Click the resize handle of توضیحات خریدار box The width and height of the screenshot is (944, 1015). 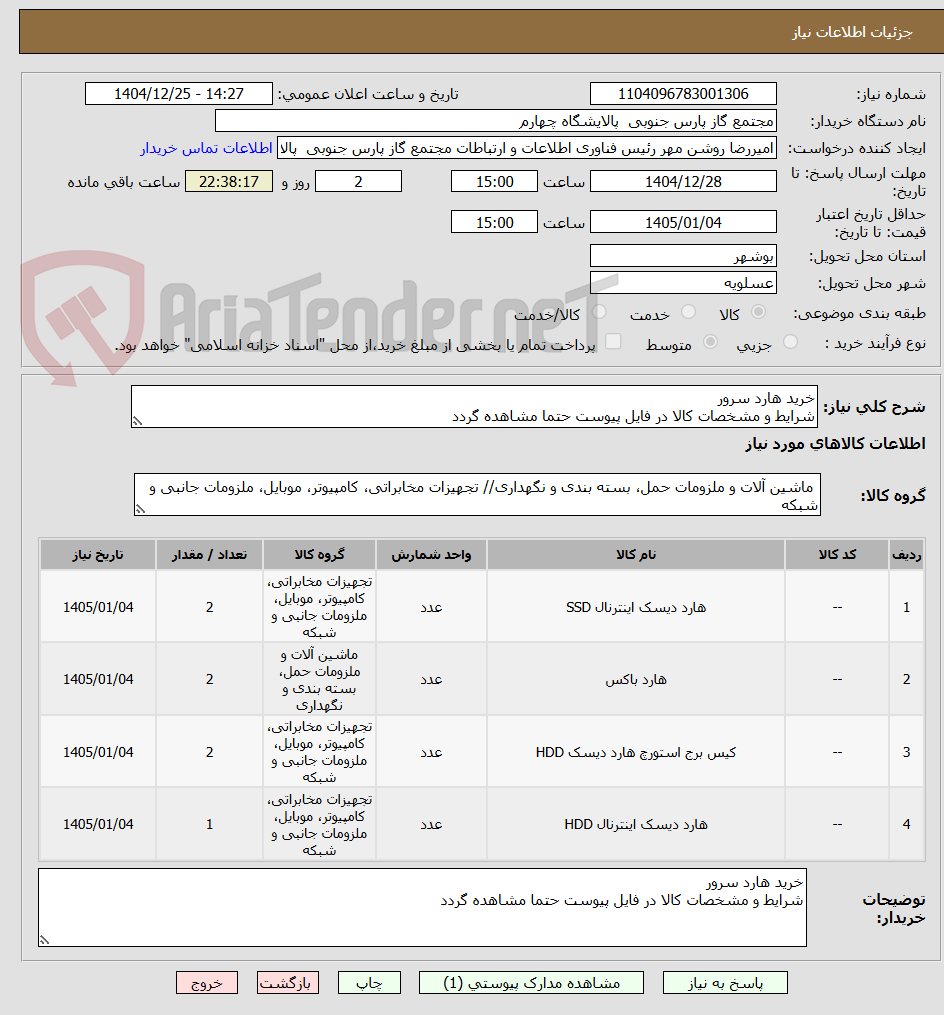tap(44, 940)
